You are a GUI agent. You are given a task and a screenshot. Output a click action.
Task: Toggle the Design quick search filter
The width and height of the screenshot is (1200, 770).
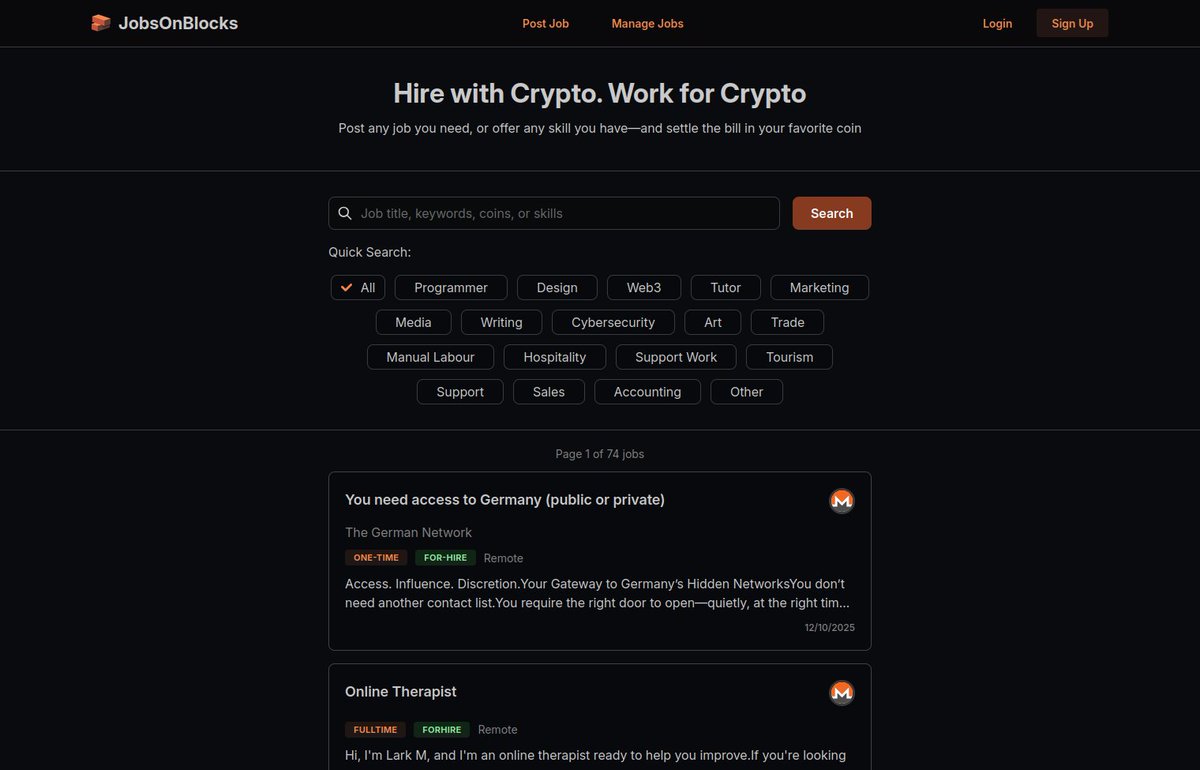pyautogui.click(x=557, y=287)
